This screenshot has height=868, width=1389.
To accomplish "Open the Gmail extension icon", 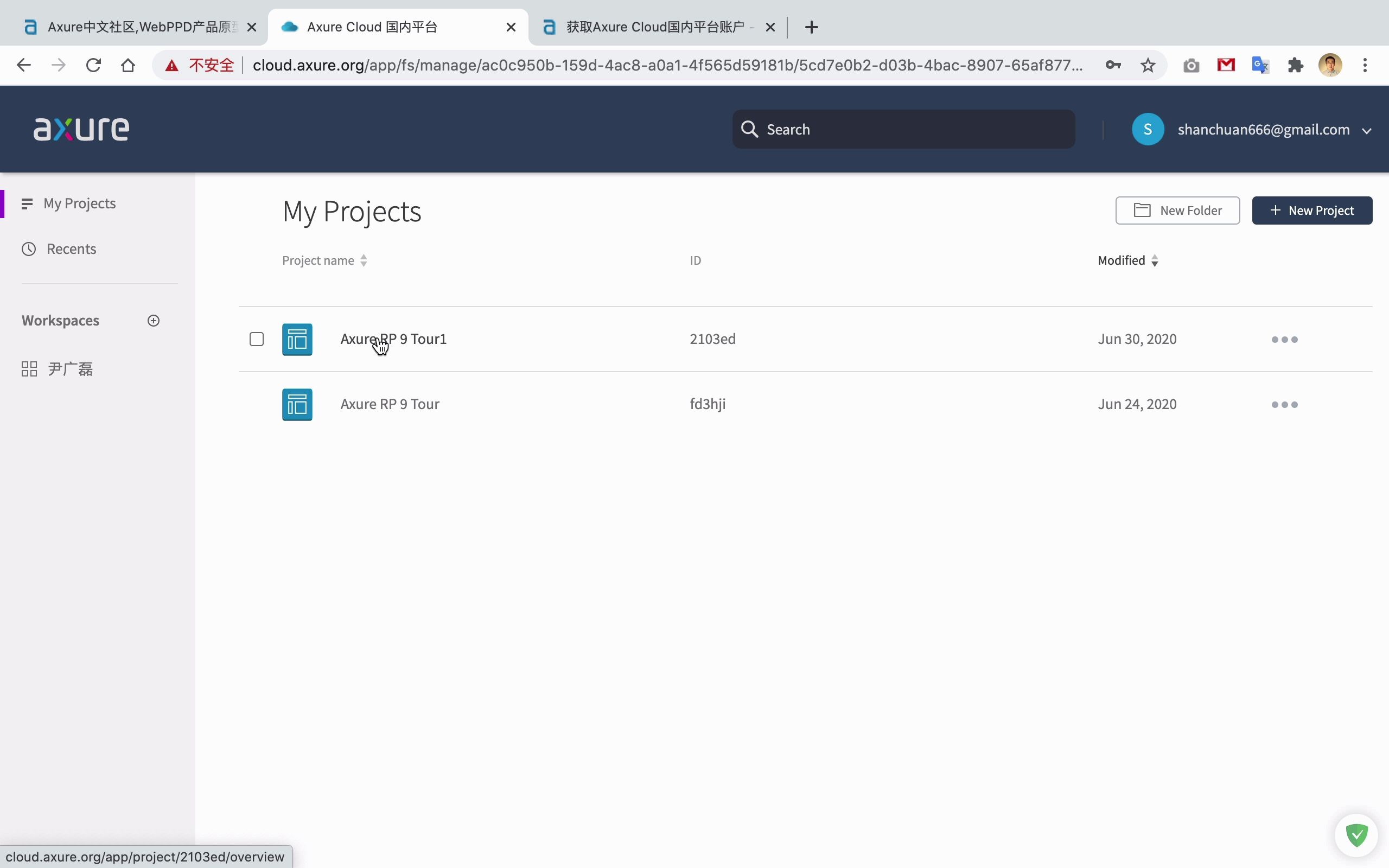I will [x=1226, y=65].
